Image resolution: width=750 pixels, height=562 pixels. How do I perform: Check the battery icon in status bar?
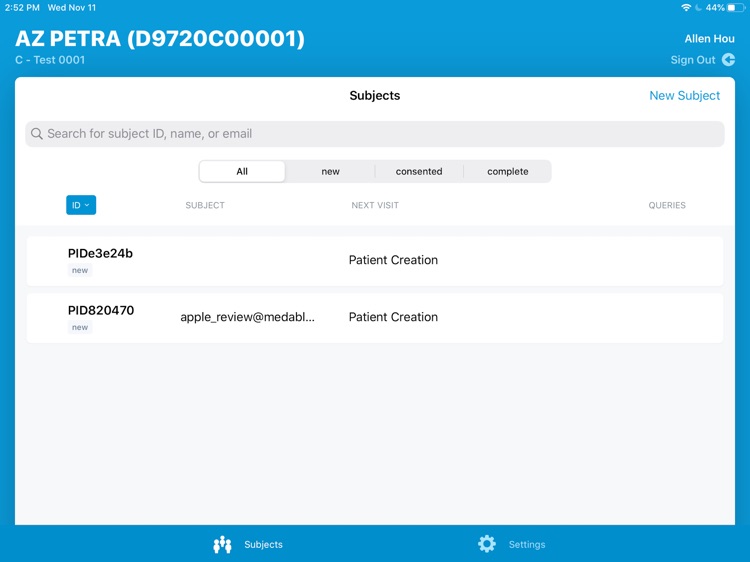click(x=736, y=7)
